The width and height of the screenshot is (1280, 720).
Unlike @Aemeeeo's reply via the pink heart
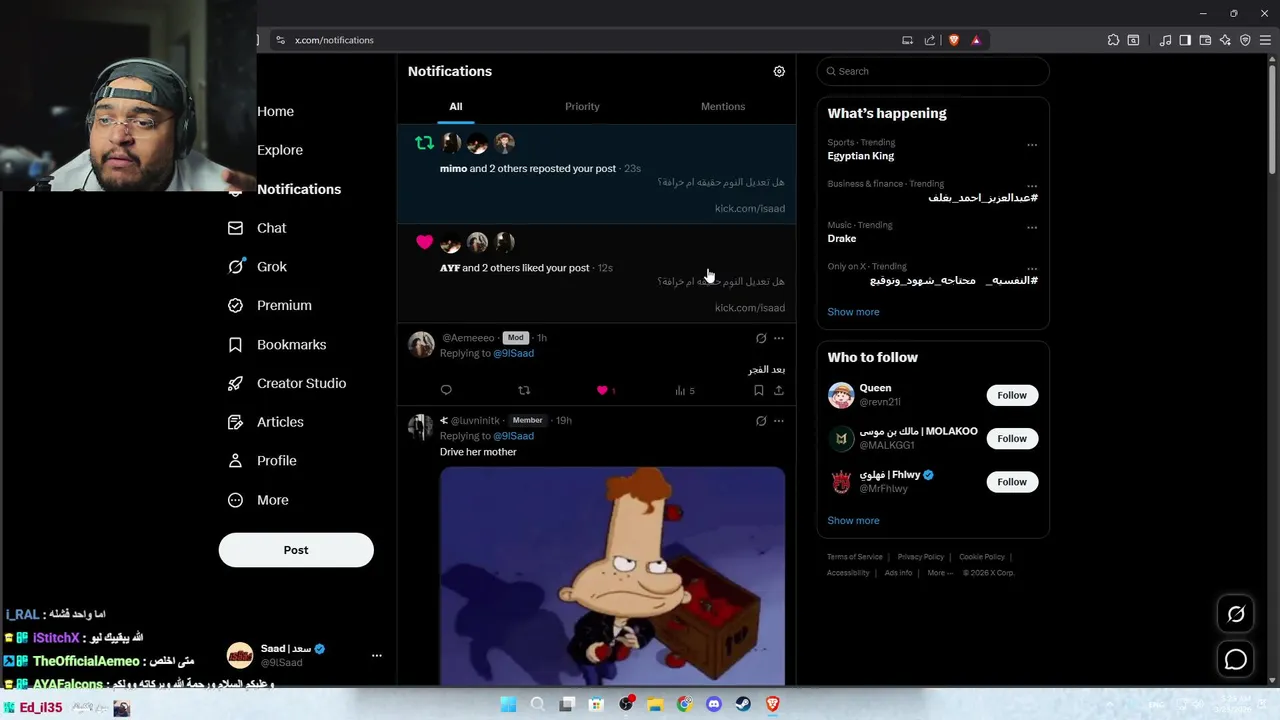(x=602, y=390)
